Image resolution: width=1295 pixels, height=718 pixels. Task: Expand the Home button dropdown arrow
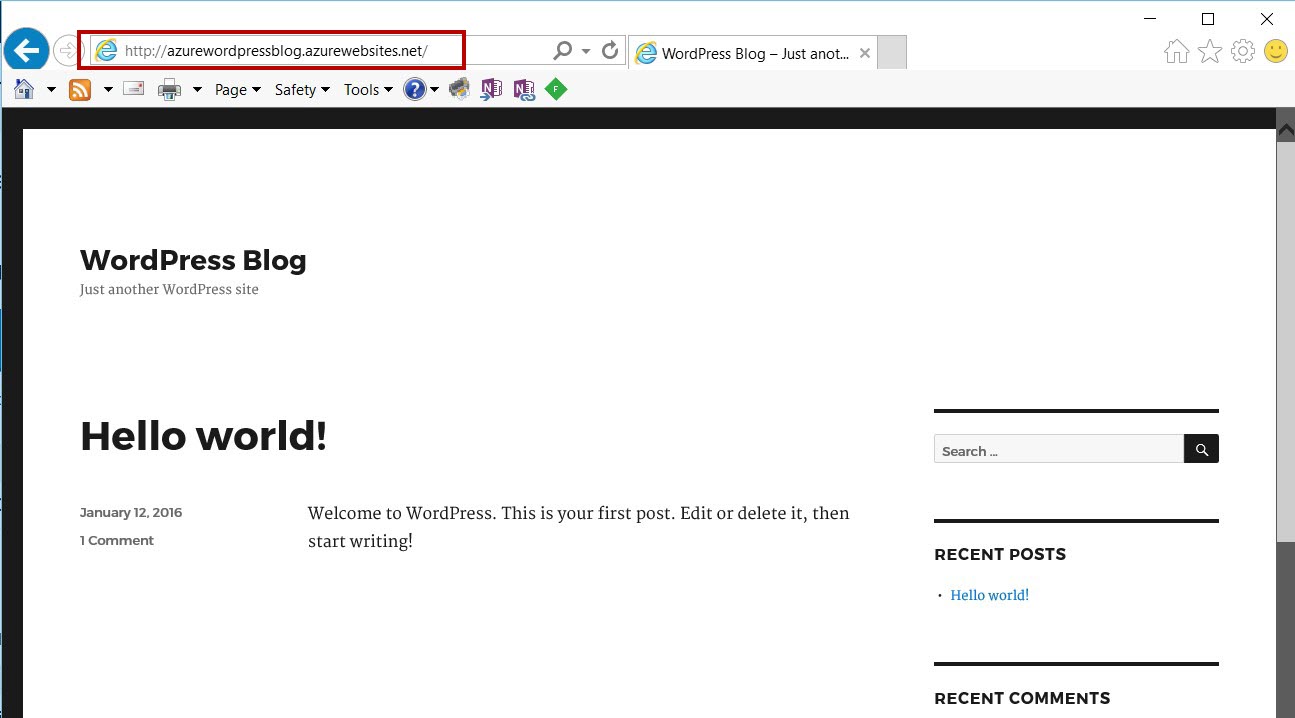pyautogui.click(x=51, y=90)
